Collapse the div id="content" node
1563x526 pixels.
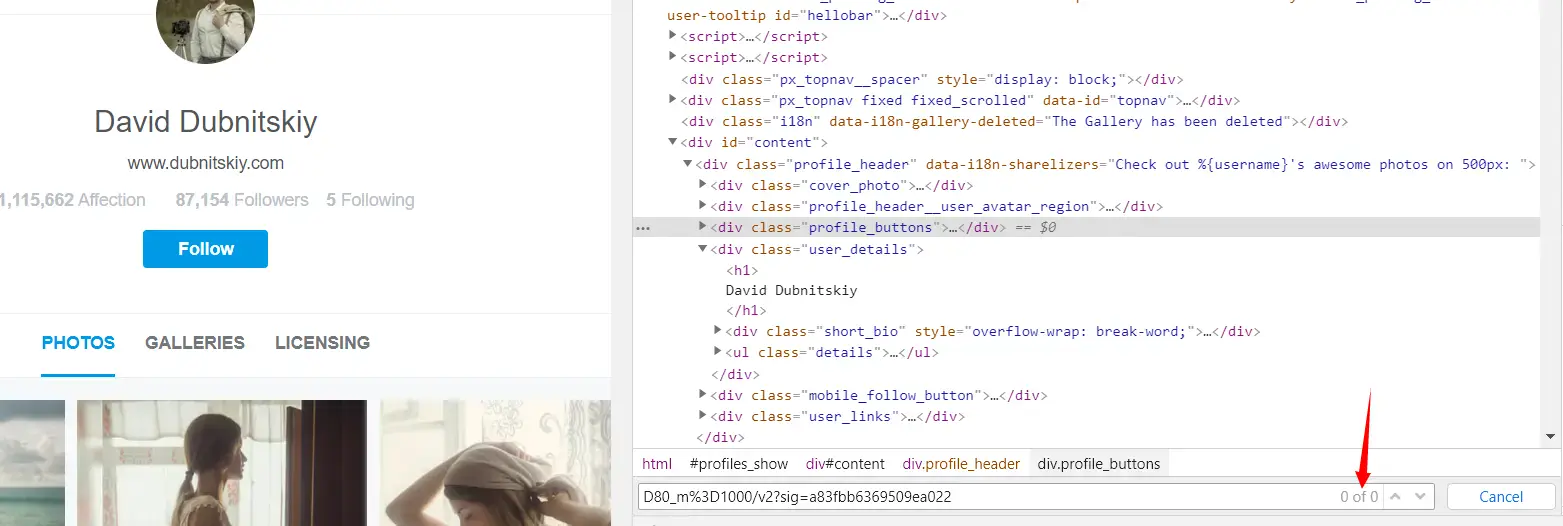coord(673,143)
